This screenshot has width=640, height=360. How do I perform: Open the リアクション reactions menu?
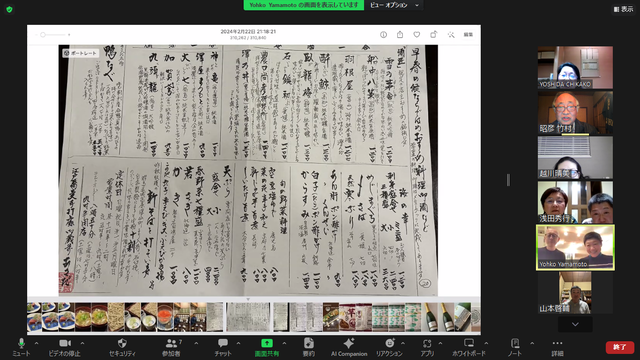(x=389, y=347)
